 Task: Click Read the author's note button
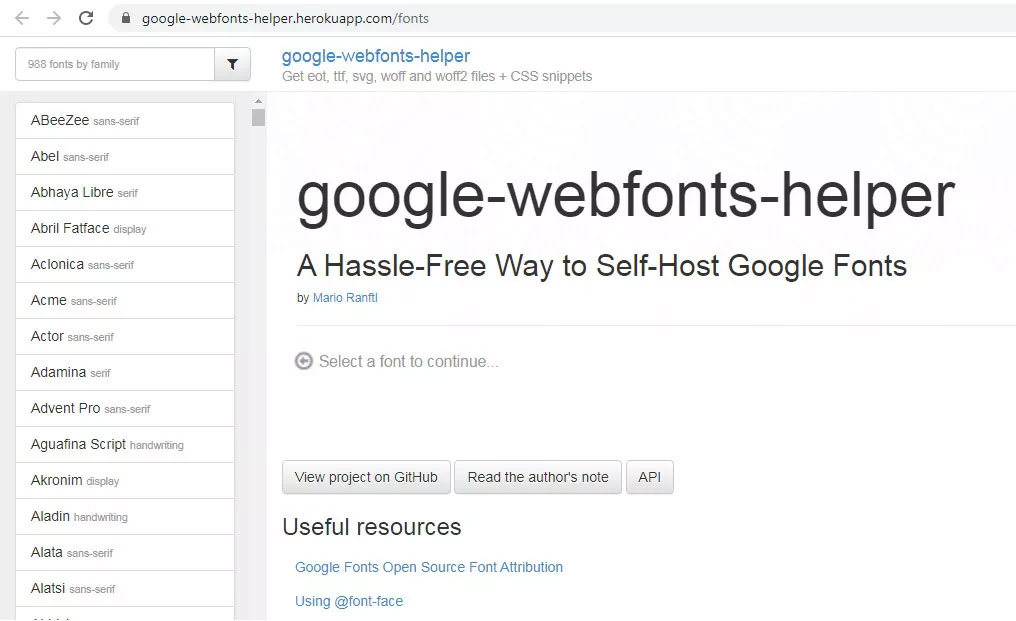538,477
